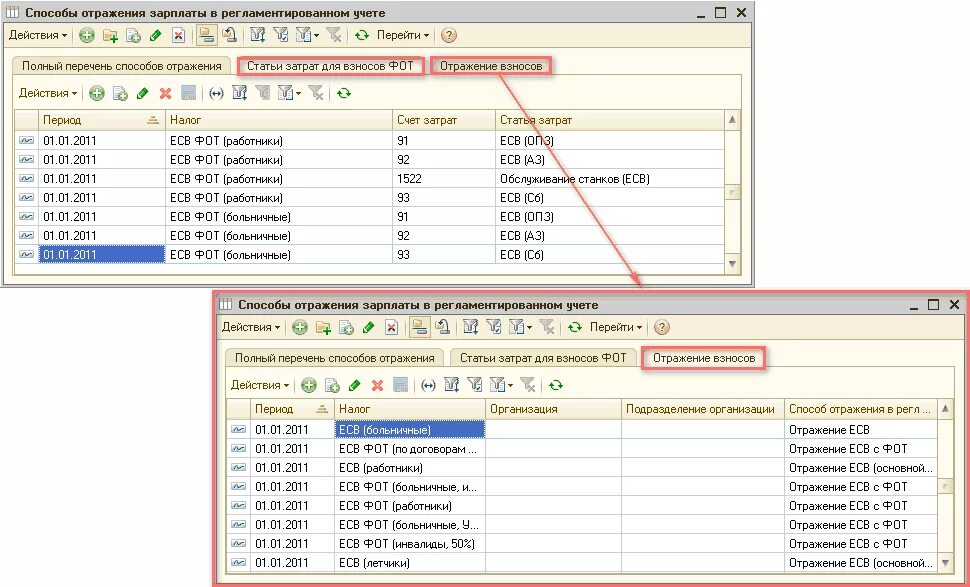Filter by current value, lower tab toolbar

474,385
